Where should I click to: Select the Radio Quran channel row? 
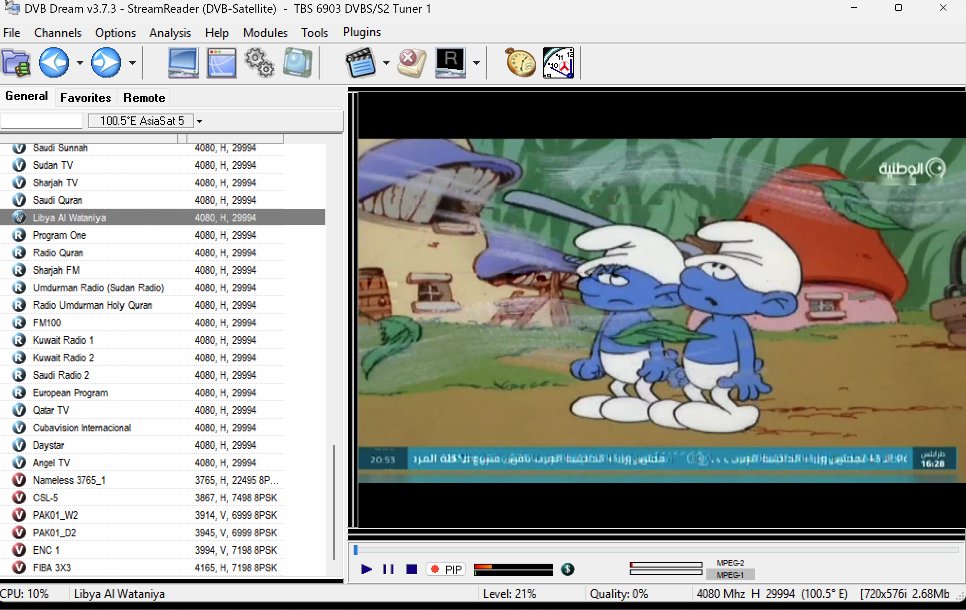(x=163, y=253)
